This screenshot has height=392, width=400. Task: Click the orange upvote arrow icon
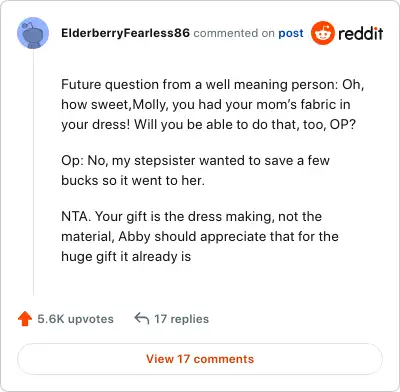click(25, 319)
